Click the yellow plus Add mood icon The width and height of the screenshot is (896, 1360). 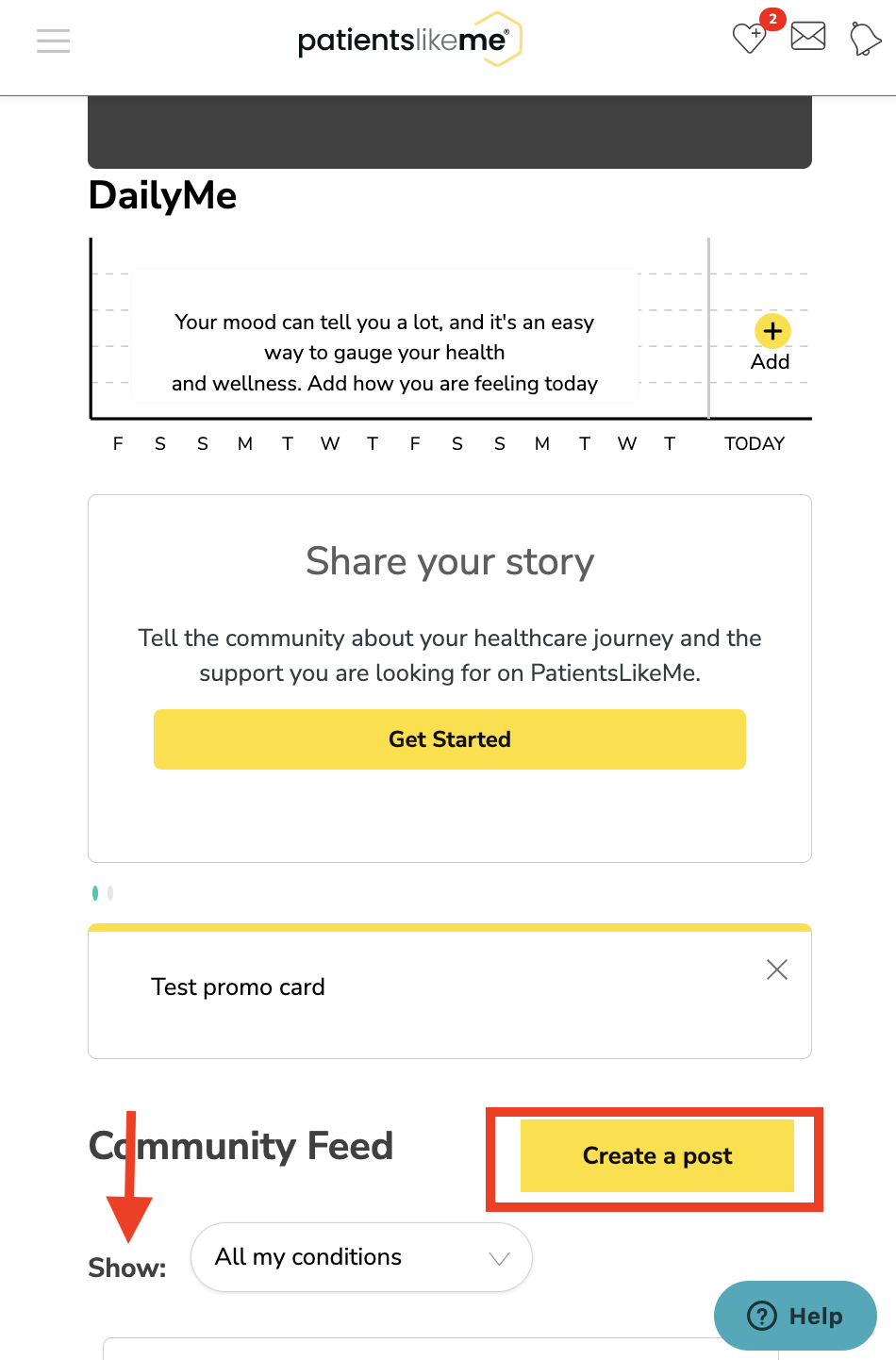(772, 331)
